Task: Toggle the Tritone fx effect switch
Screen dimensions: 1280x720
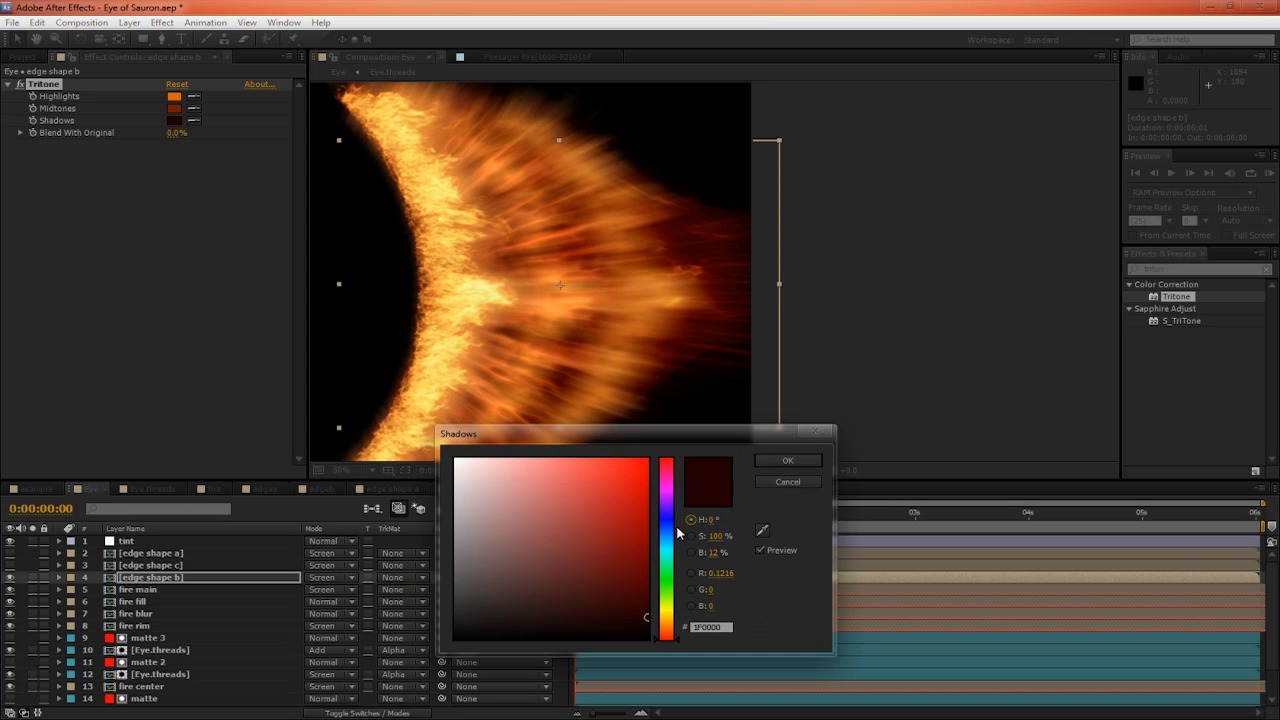Action: click(20, 84)
